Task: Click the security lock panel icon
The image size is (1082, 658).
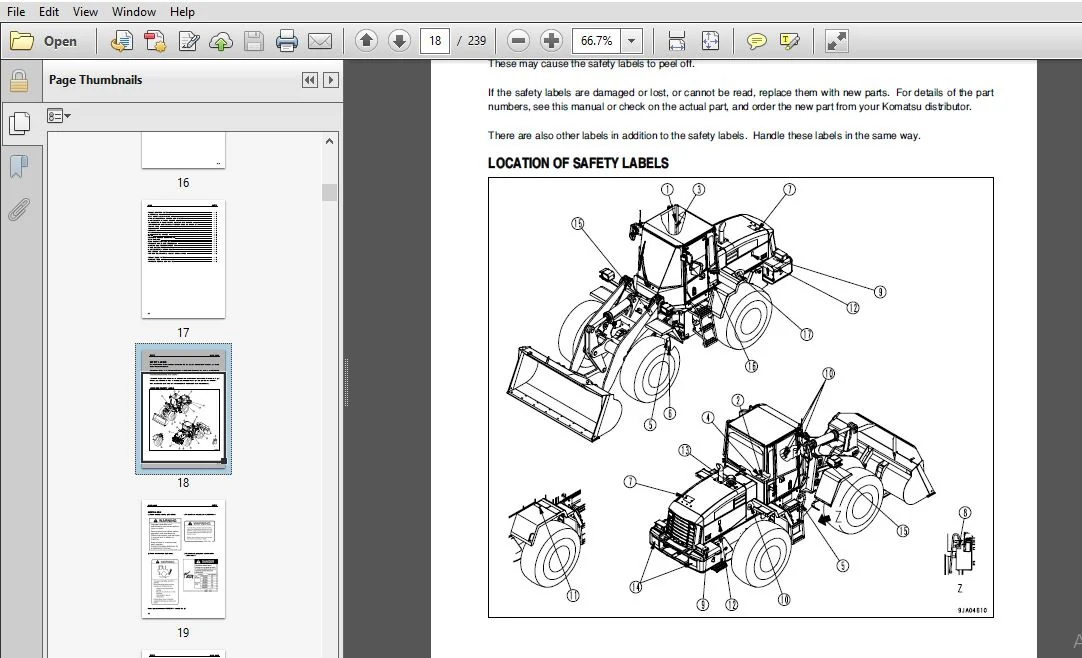Action: point(19,81)
